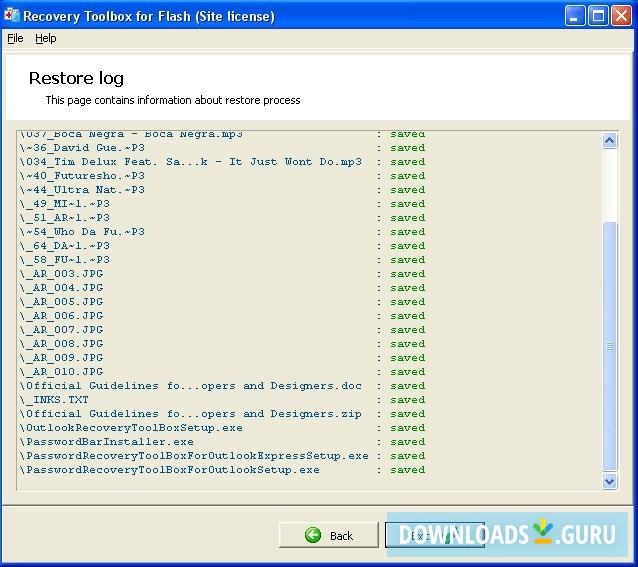Click the green back arrow icon
The image size is (638, 567).
(312, 535)
